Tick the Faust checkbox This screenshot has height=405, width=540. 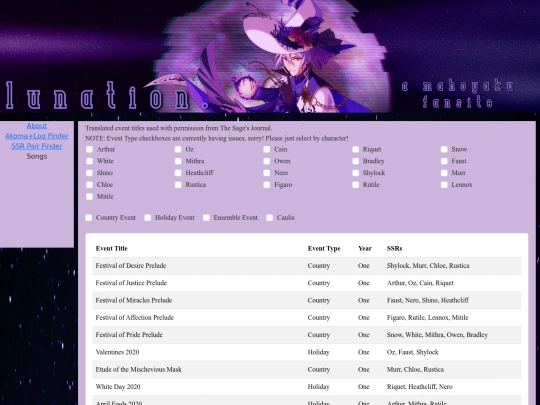[444, 161]
